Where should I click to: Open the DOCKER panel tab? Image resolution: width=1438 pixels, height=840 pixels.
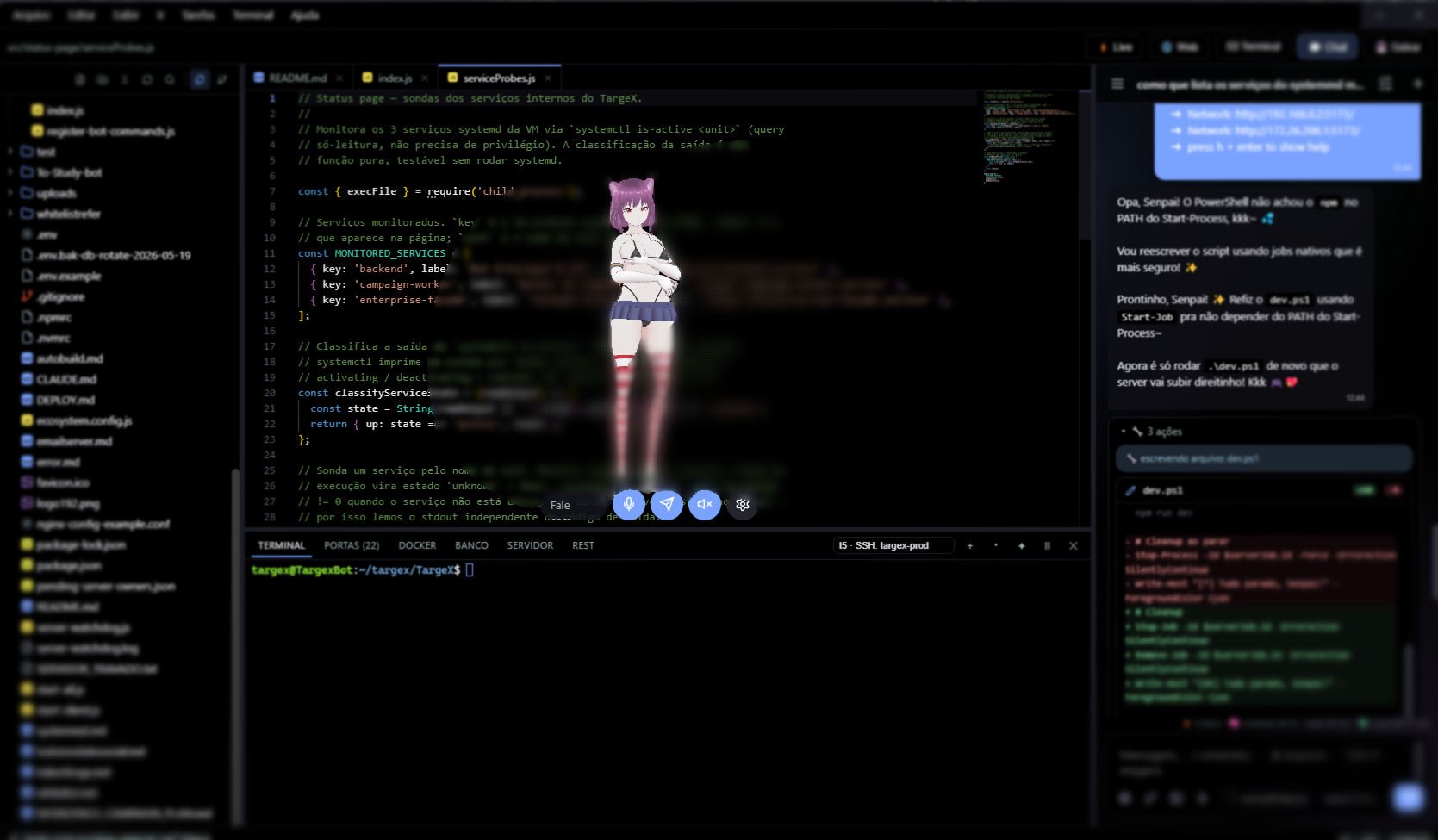(417, 545)
